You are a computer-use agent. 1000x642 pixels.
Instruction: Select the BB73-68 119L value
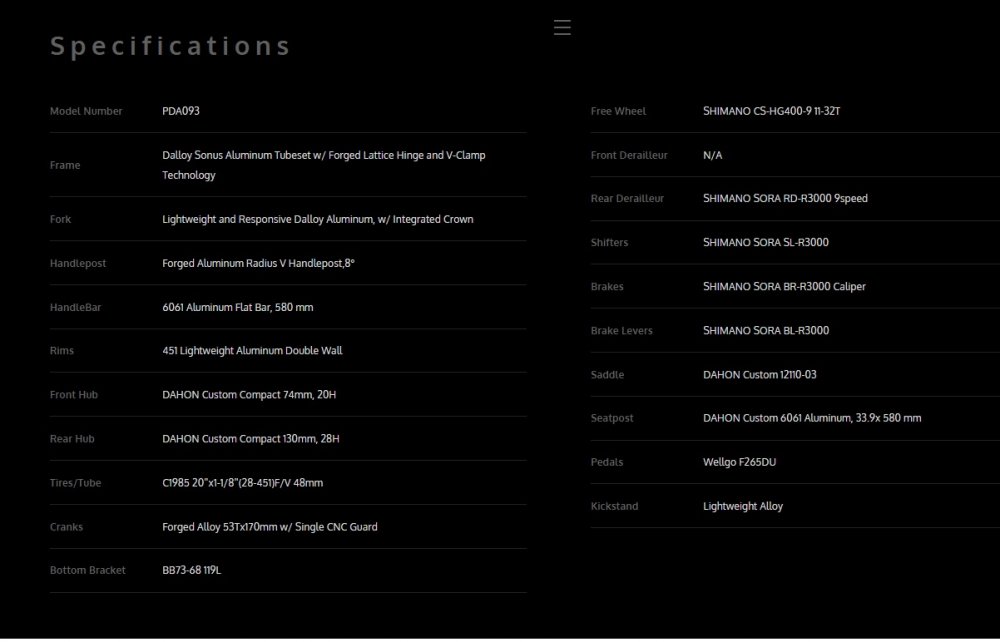(x=191, y=570)
